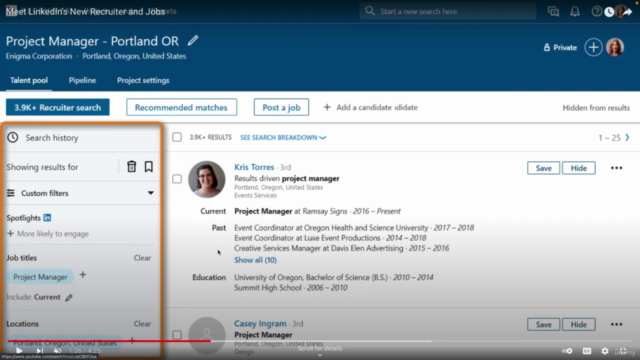Open Hidden from results link
Screen dimensions: 640x360
(x=596, y=108)
